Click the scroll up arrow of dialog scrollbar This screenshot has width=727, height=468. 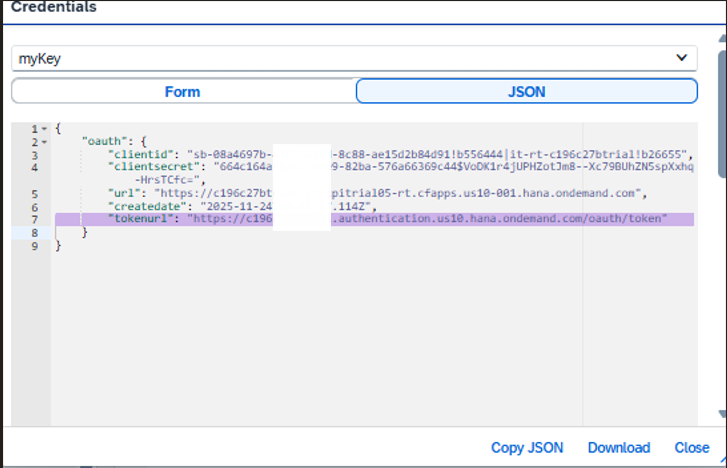pos(722,39)
